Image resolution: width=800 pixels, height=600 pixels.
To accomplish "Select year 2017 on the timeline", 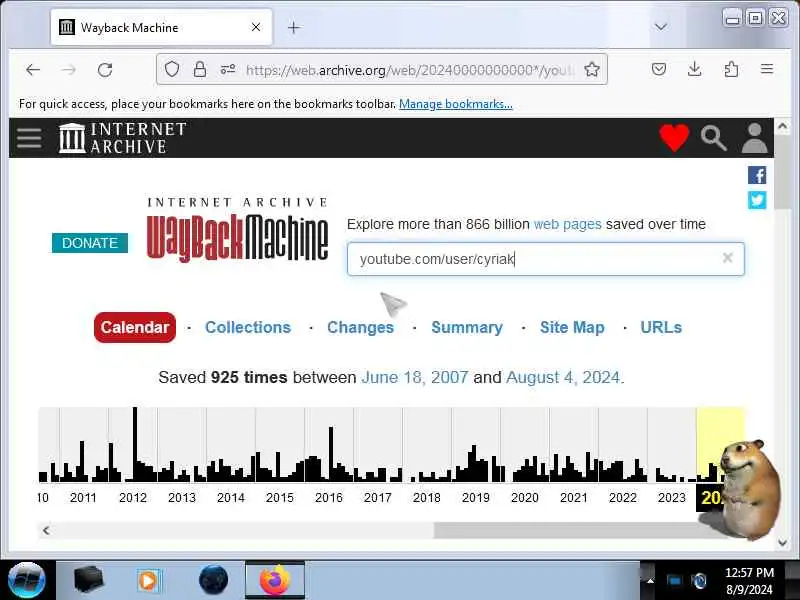I will pyautogui.click(x=378, y=497).
